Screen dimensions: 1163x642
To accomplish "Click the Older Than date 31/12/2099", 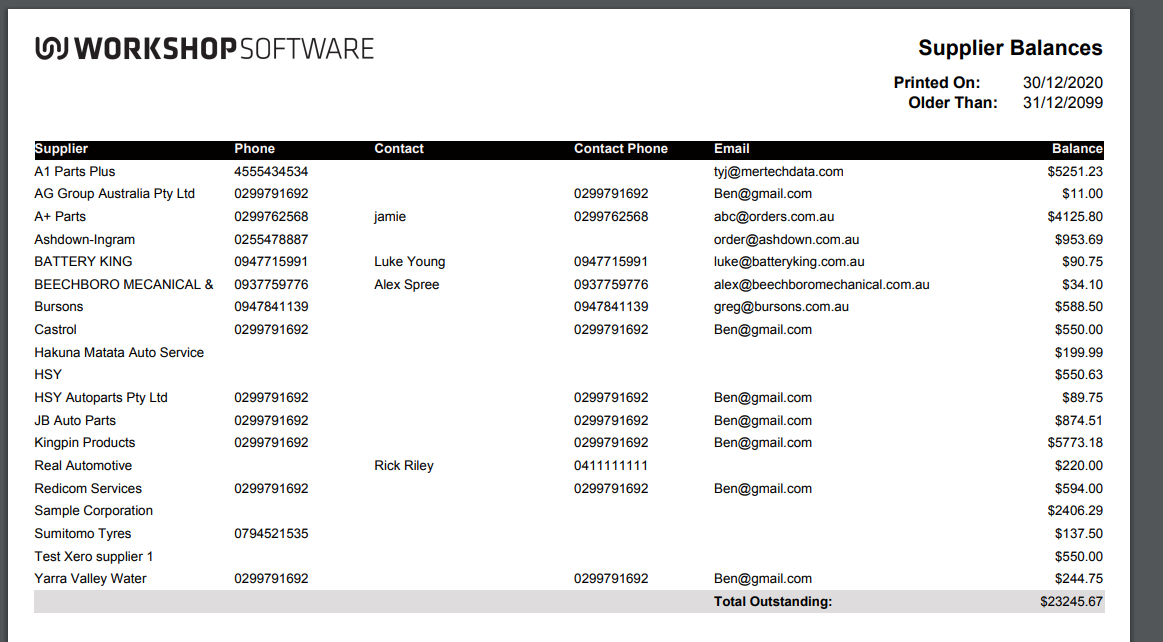I will pos(1062,102).
